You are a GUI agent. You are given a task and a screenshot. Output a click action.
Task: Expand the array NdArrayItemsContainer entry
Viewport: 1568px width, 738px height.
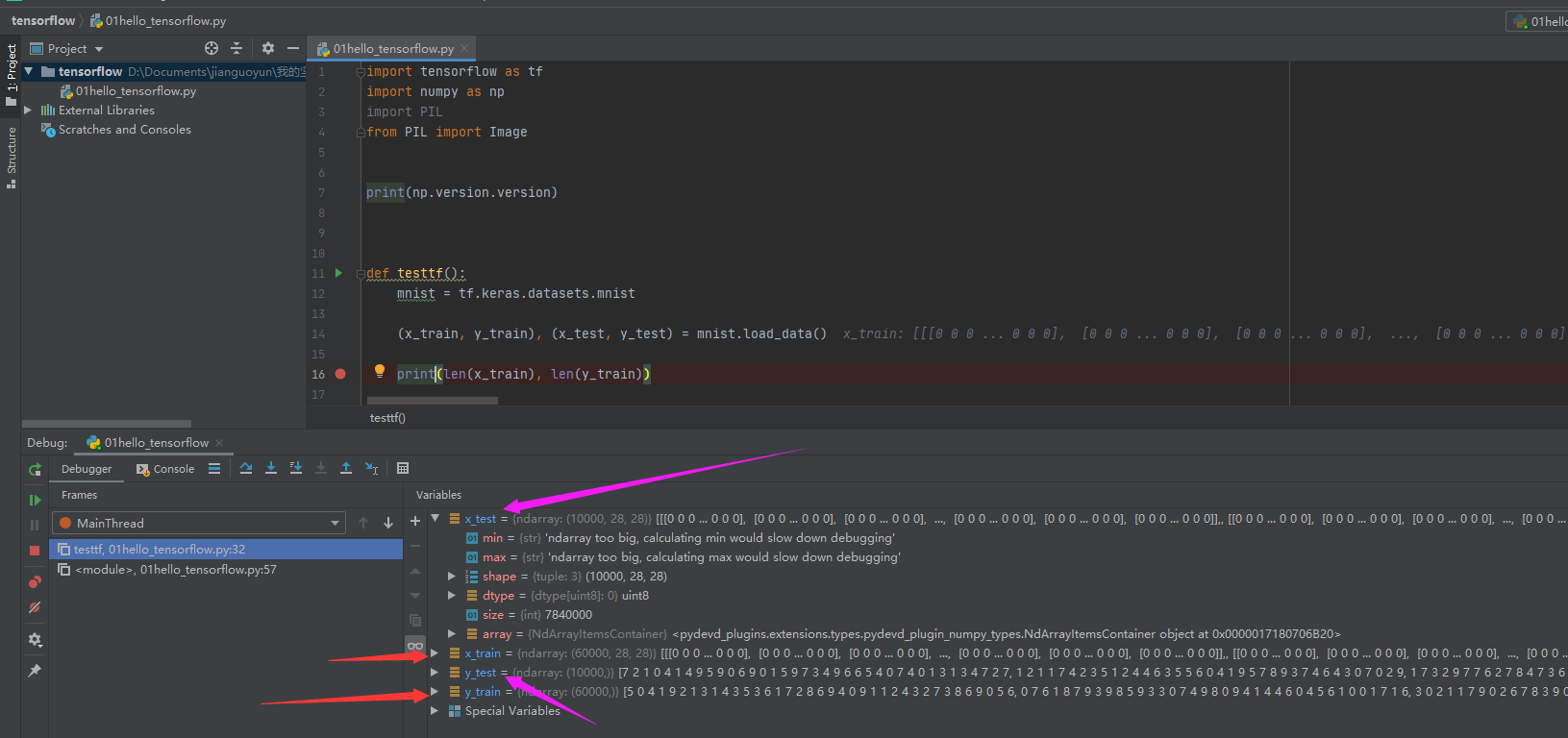[x=452, y=634]
